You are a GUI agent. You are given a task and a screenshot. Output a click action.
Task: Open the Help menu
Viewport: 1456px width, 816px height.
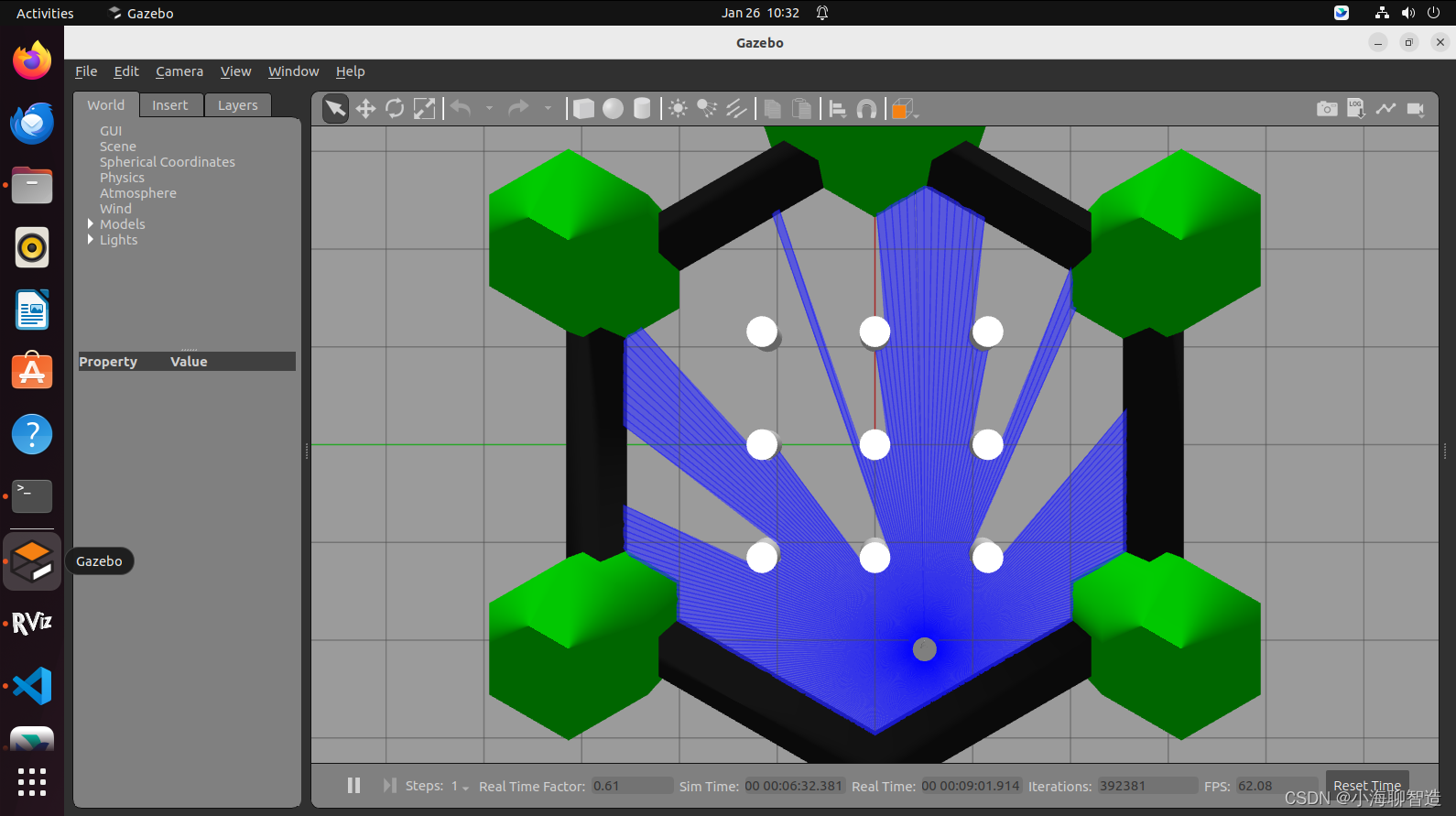[350, 71]
